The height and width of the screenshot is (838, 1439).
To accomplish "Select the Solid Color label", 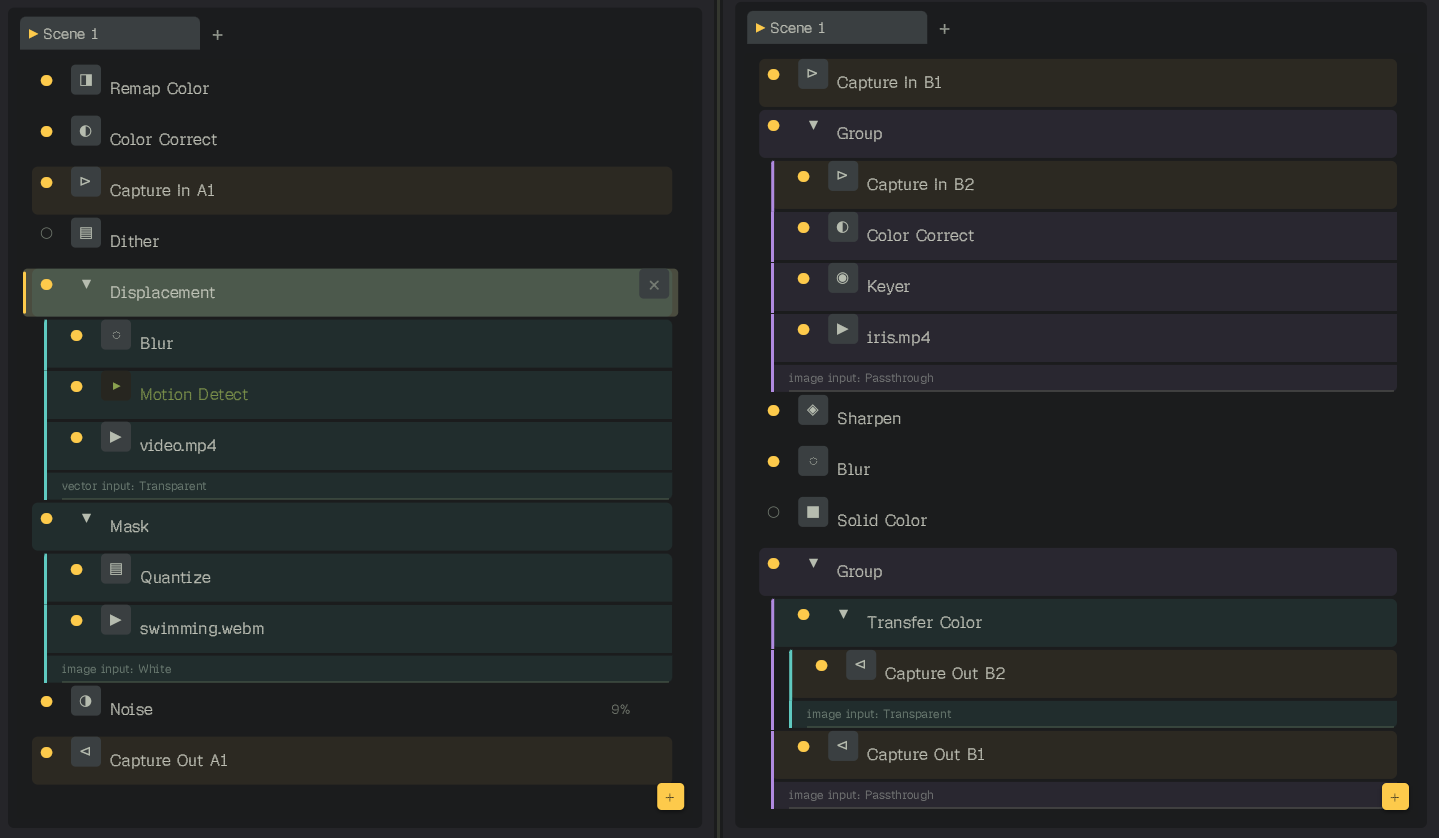I will click(x=882, y=520).
